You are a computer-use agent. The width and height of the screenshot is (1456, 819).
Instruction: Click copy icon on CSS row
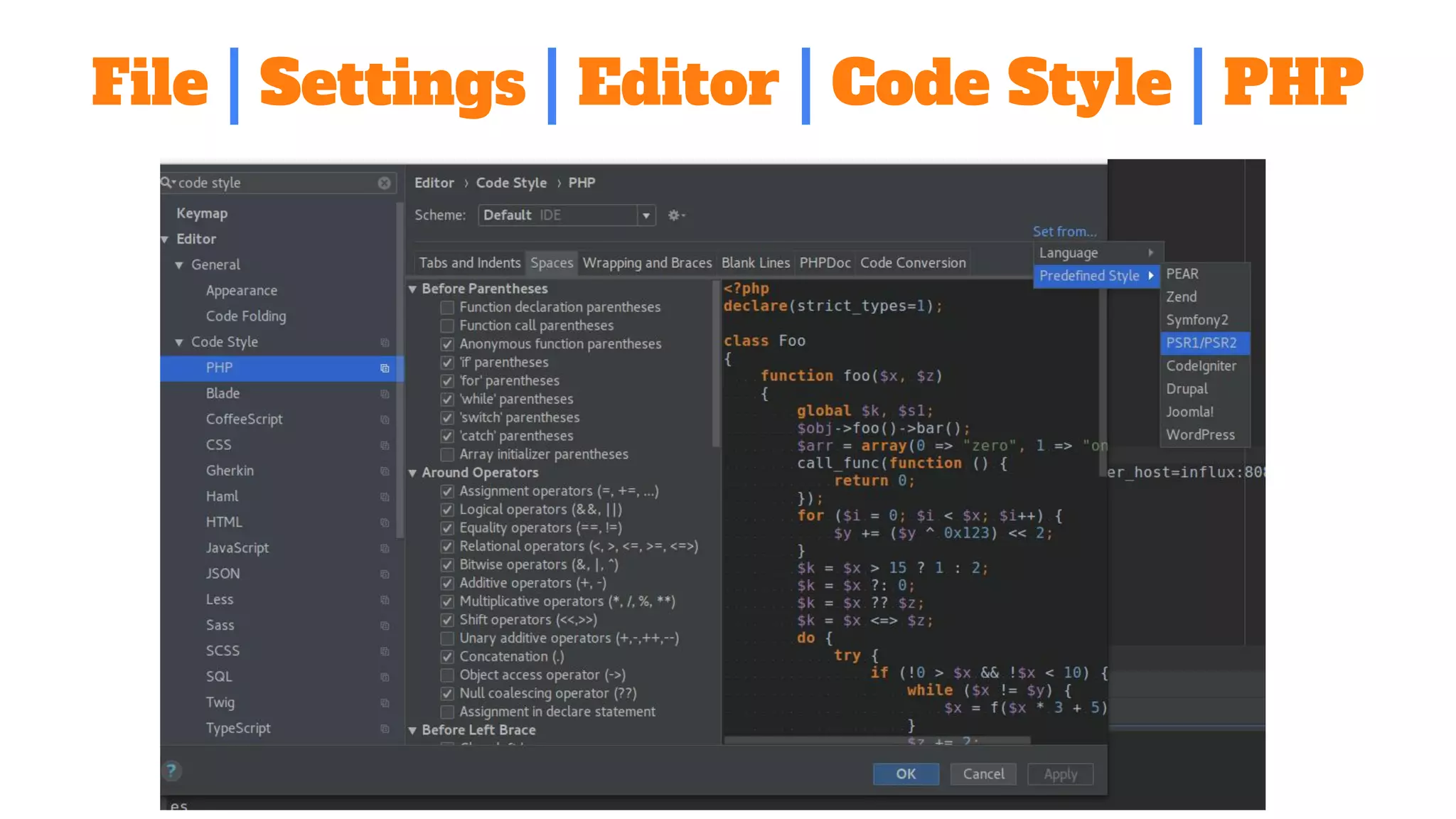385,445
